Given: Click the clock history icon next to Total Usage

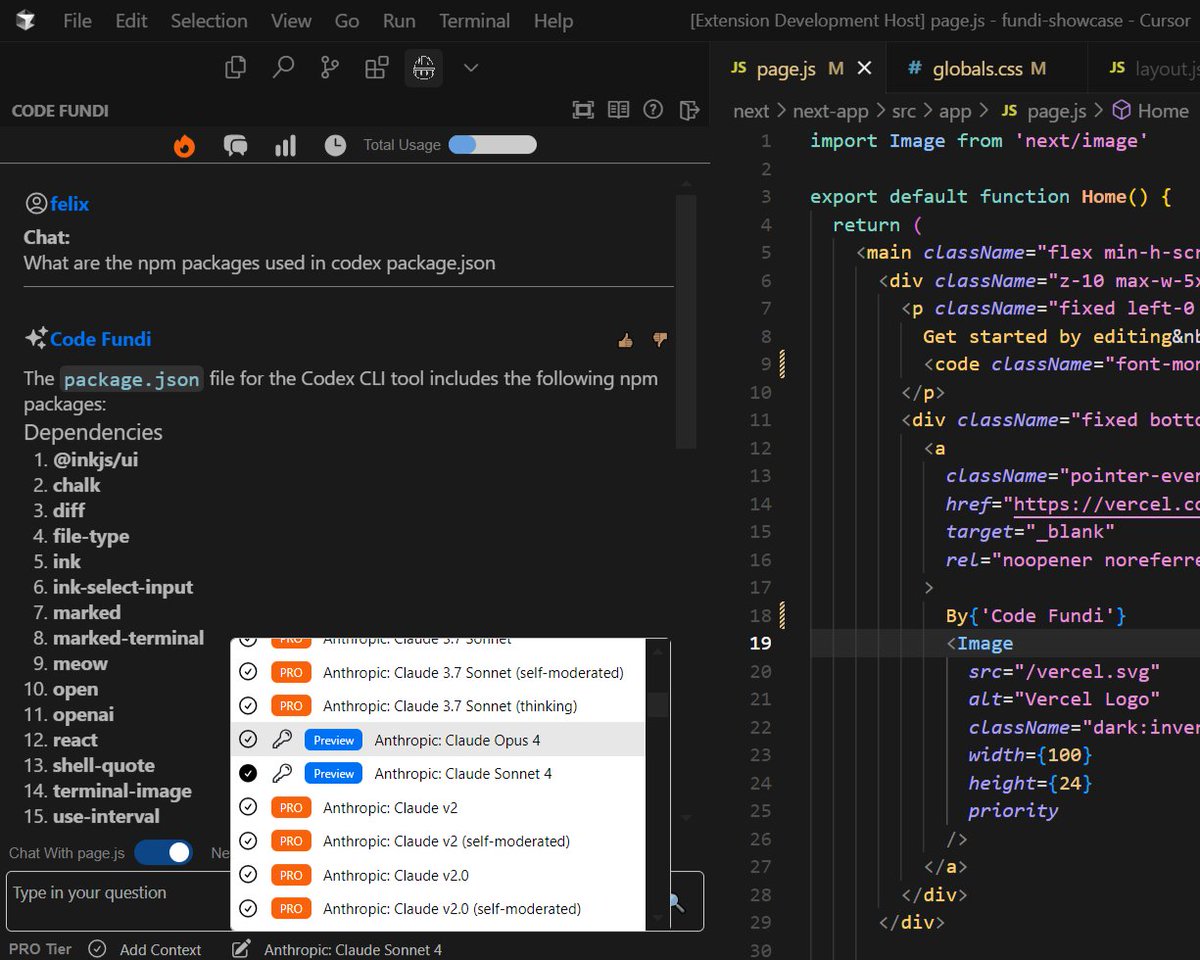Looking at the screenshot, I should [335, 145].
